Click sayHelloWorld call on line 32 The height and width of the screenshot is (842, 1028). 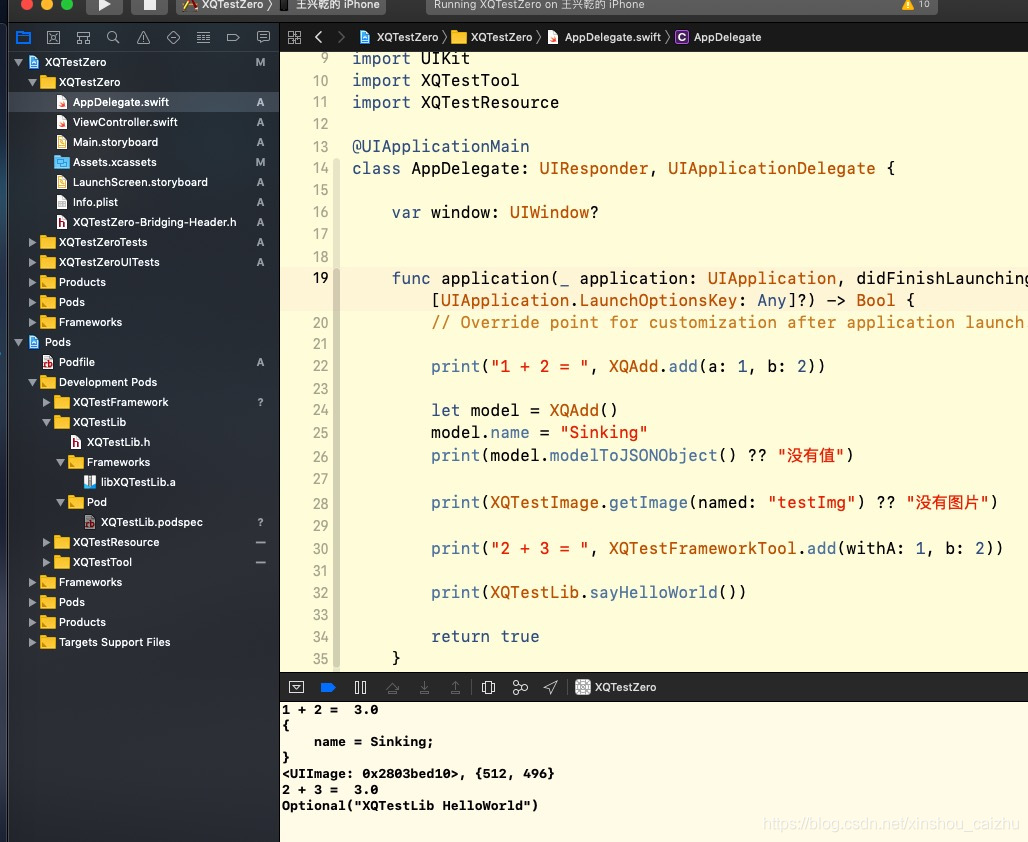(654, 593)
